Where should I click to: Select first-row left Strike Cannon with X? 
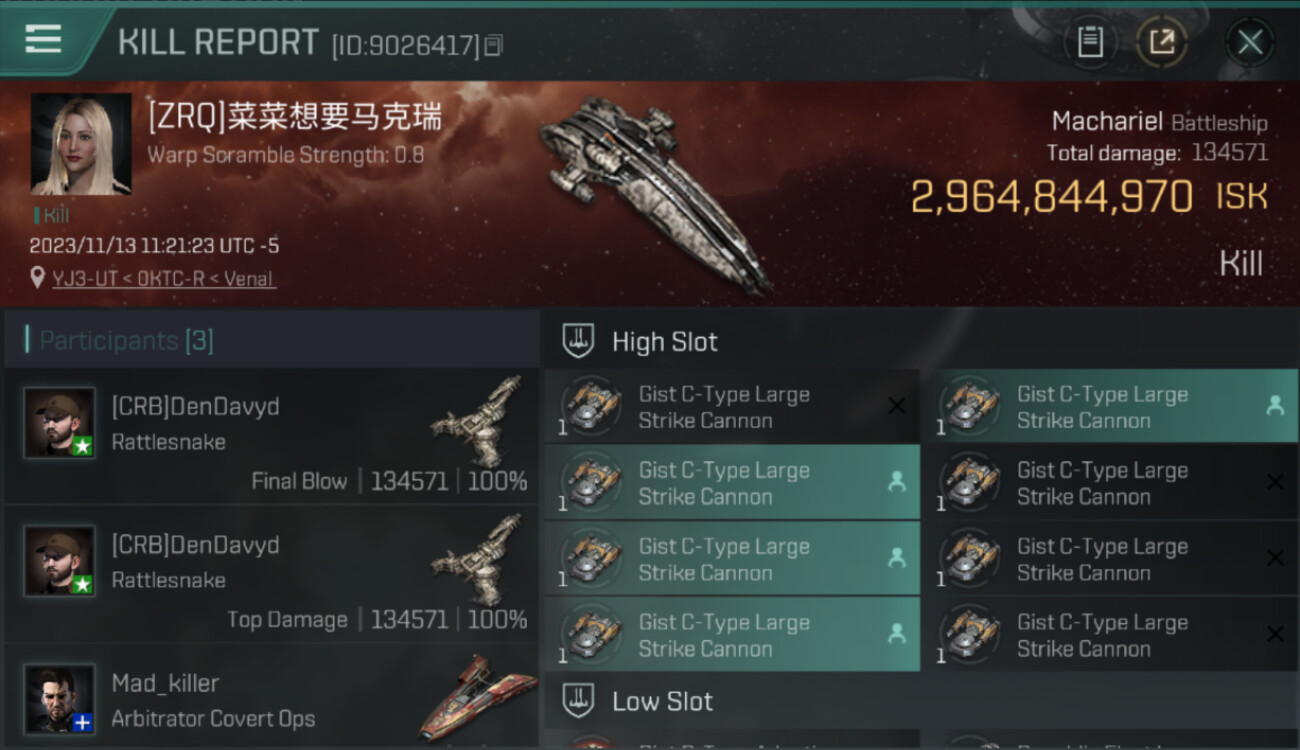(x=732, y=407)
